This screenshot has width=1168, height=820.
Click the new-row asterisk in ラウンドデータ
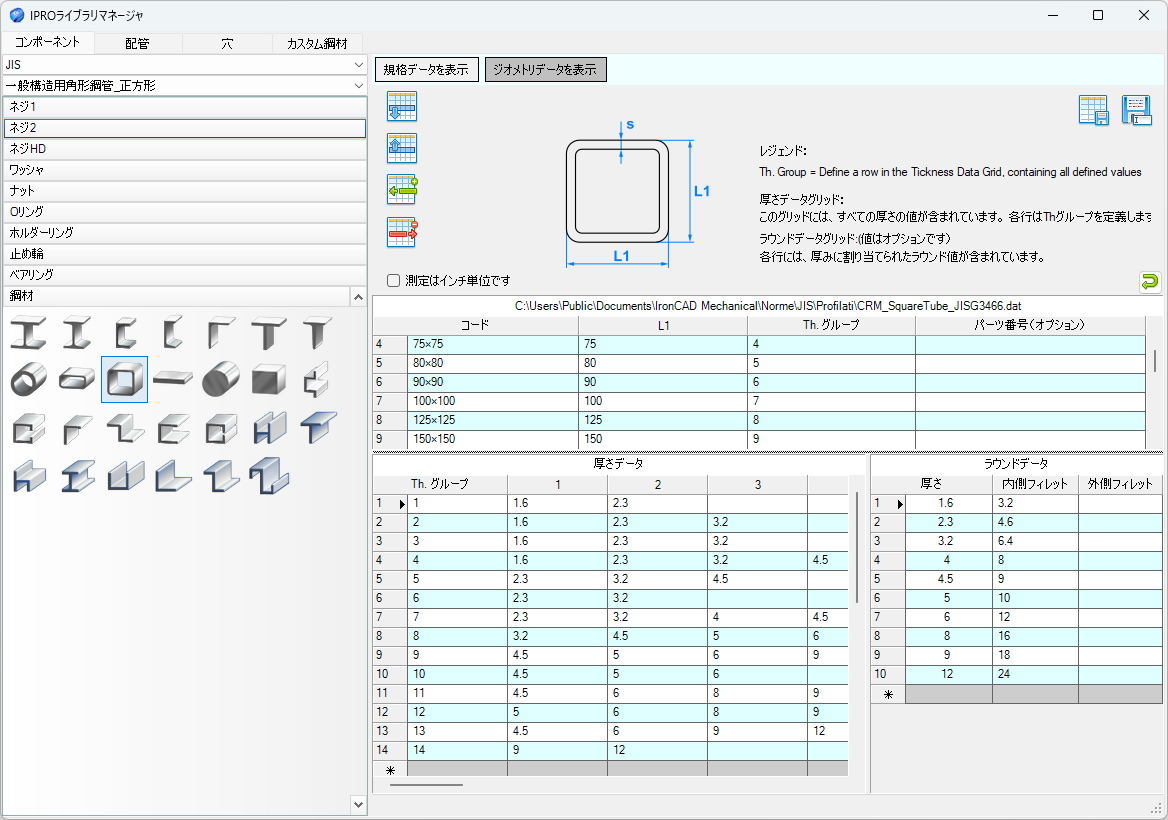(x=888, y=695)
